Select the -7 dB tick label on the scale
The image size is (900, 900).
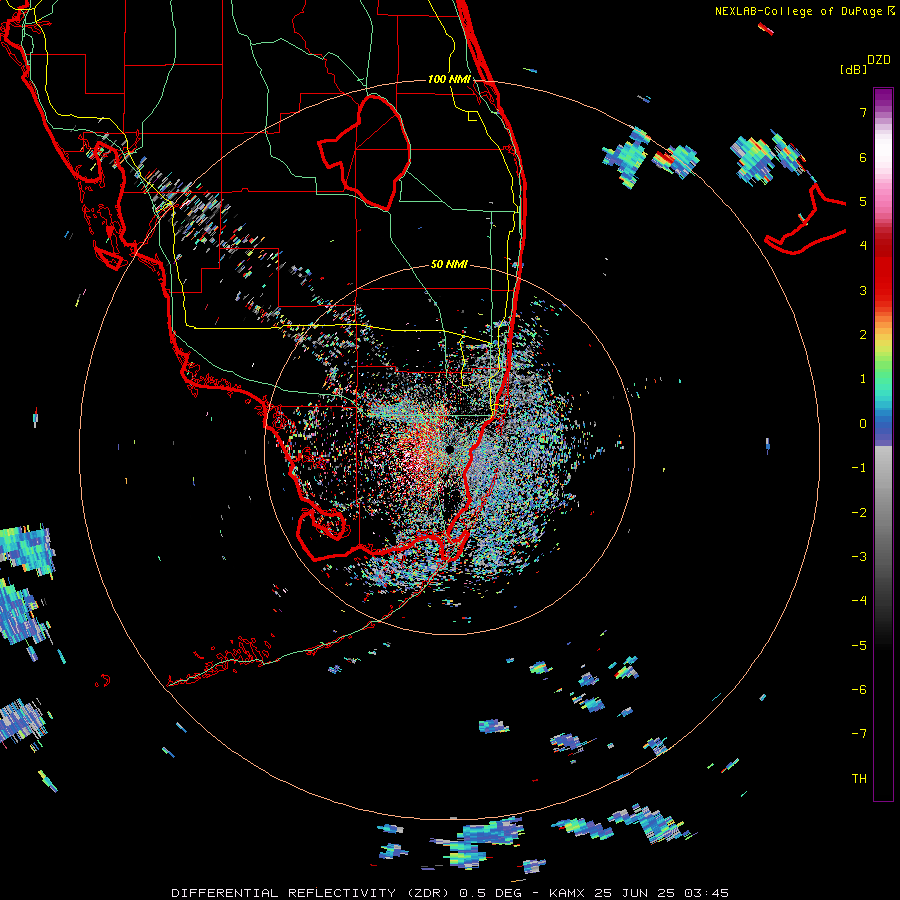pyautogui.click(x=859, y=734)
